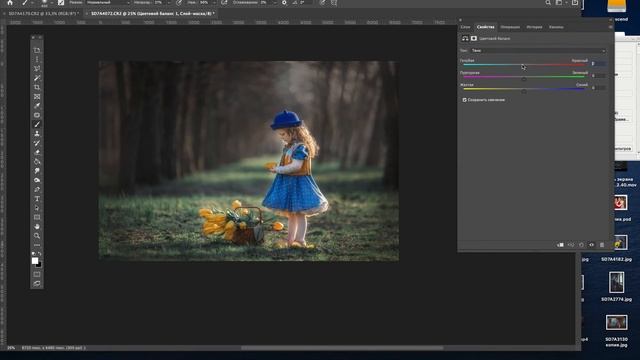Switch to the History (История) tab
Screen dimensions: 640x360
pos(534,27)
